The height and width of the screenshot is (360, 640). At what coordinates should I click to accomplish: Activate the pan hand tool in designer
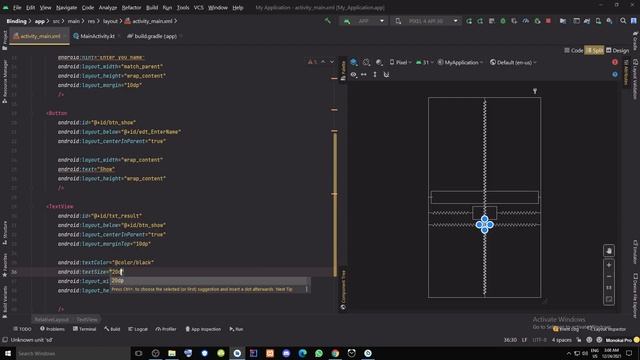(609, 251)
